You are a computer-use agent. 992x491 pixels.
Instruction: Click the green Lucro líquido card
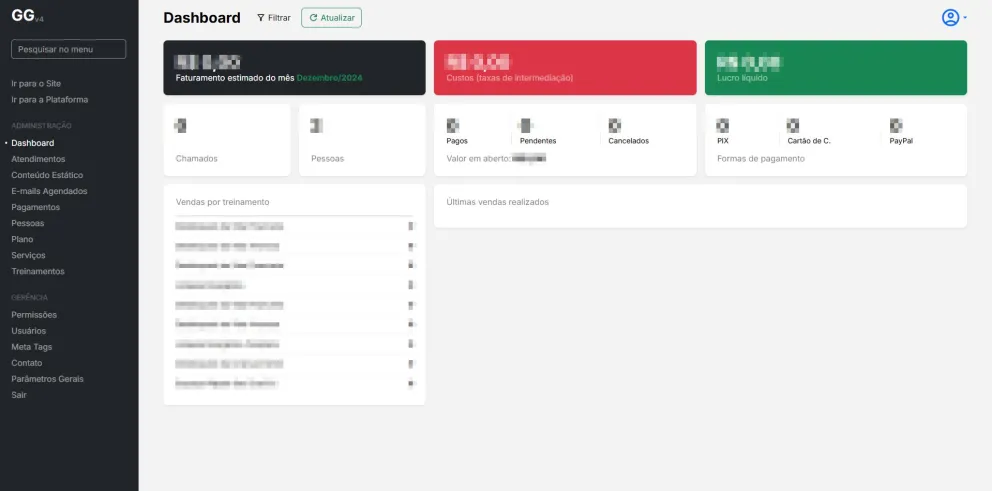point(836,68)
